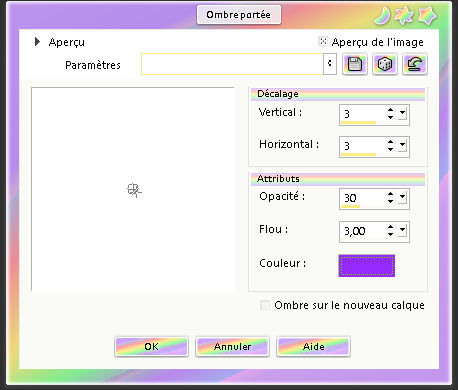This screenshot has height=390, width=458.
Task: Click inside the Flou value field
Action: (x=363, y=231)
